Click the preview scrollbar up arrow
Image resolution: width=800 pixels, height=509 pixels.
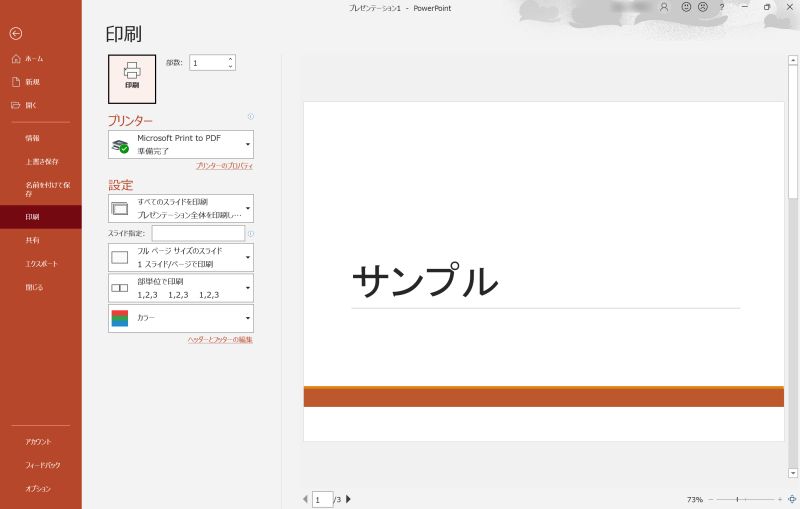click(793, 60)
